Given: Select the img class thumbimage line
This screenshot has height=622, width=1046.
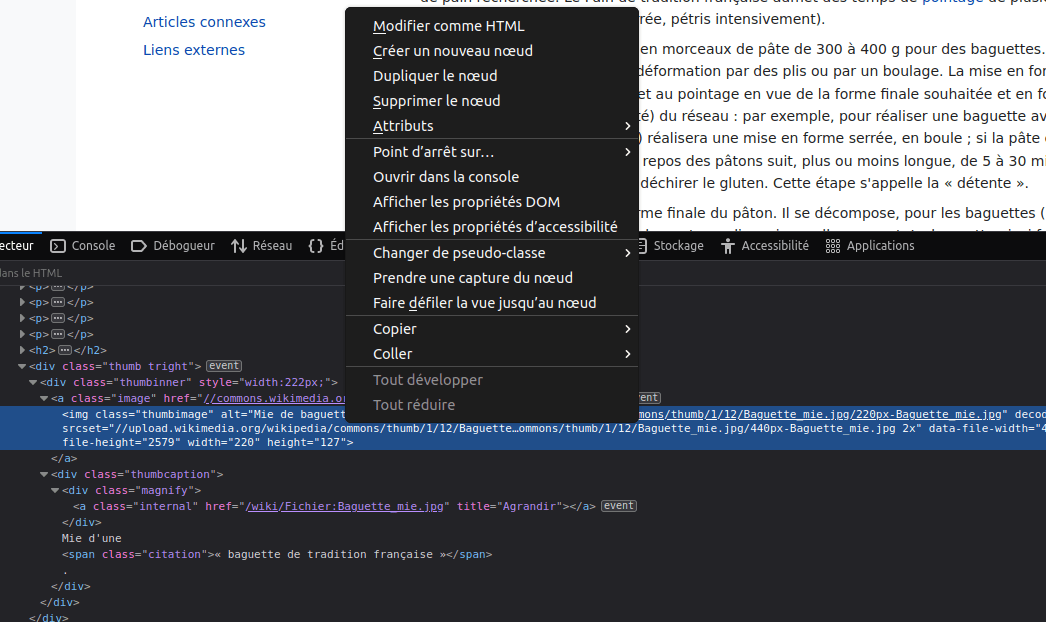Looking at the screenshot, I should pyautogui.click(x=523, y=428).
